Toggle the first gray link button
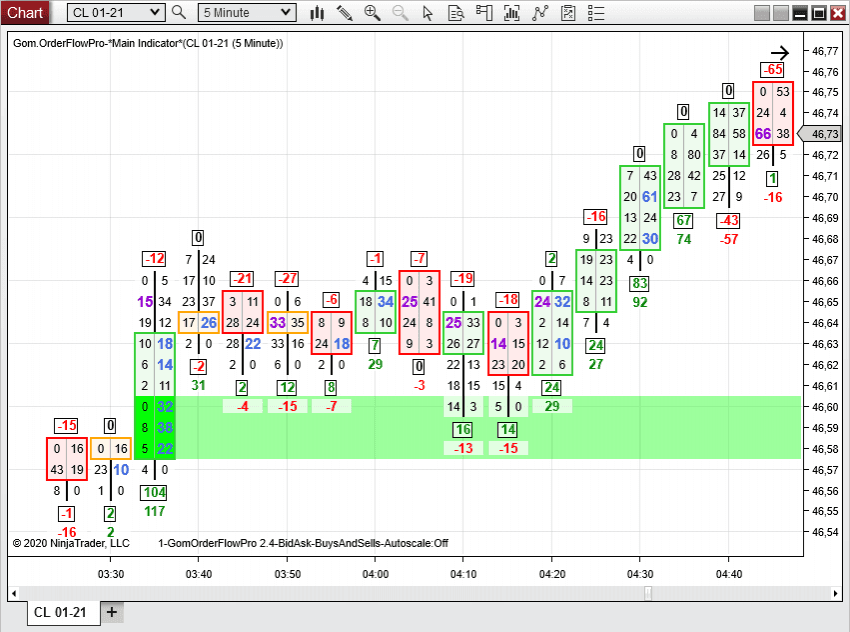The width and height of the screenshot is (850, 632). coord(763,13)
